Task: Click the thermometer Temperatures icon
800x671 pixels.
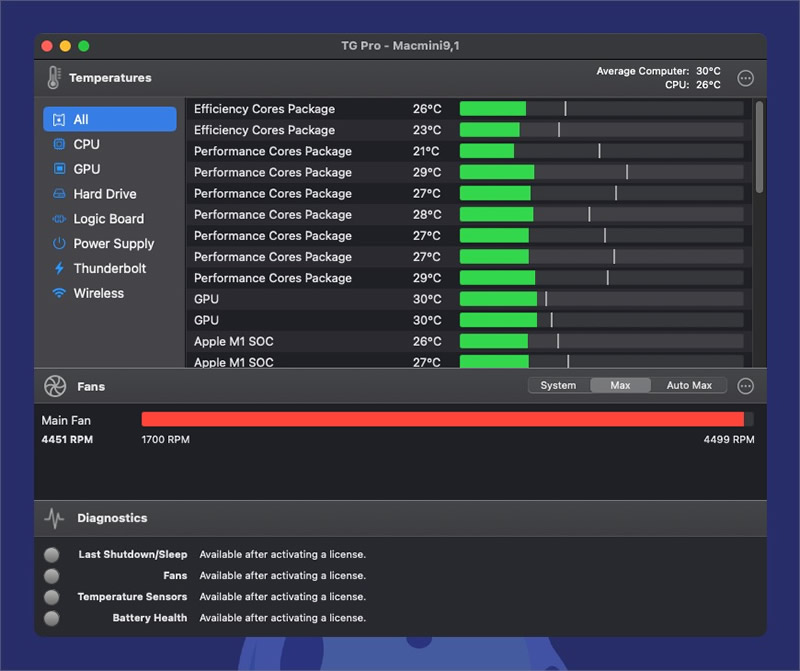Action: pos(54,78)
